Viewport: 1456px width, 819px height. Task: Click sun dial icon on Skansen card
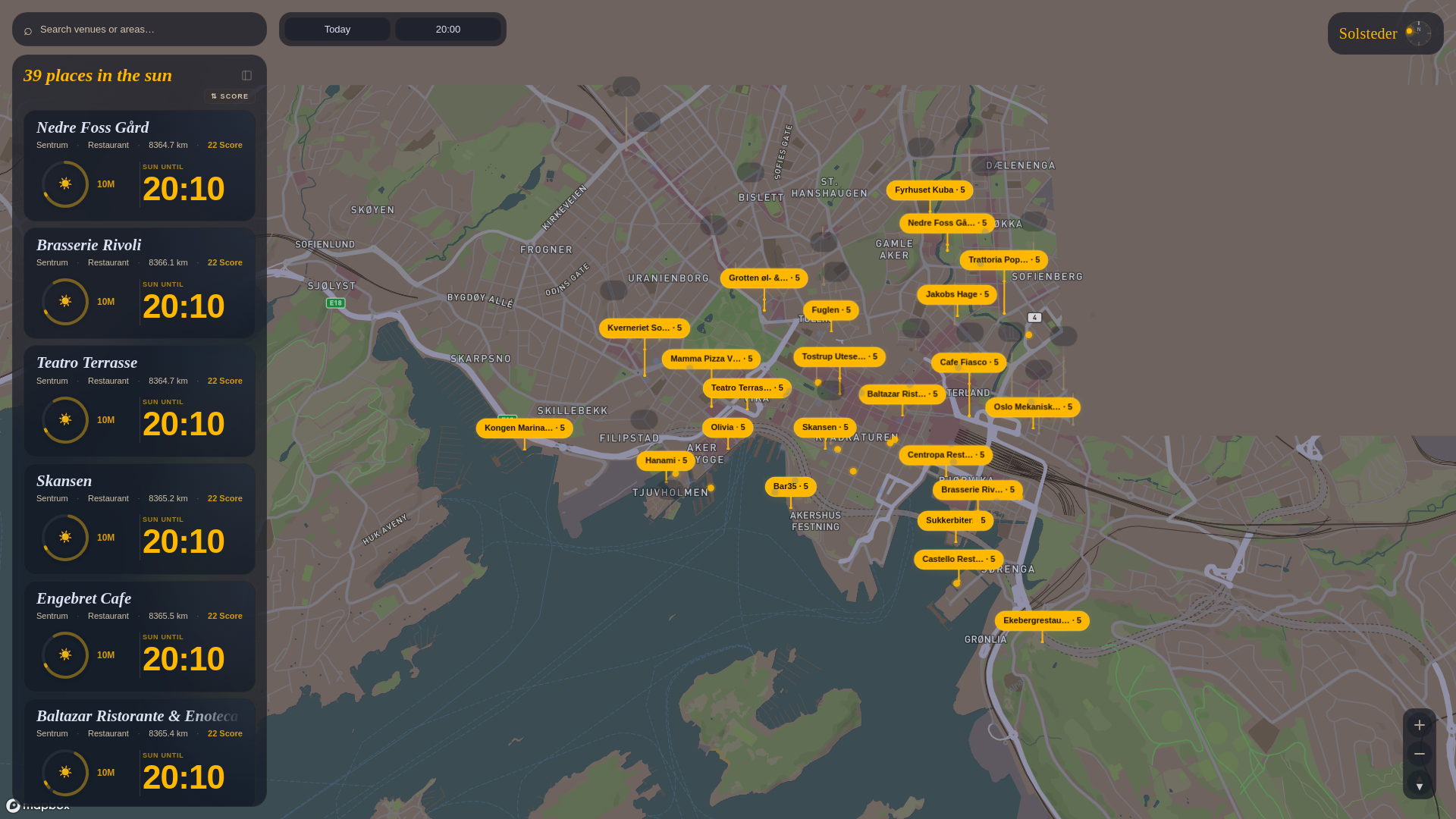point(65,538)
